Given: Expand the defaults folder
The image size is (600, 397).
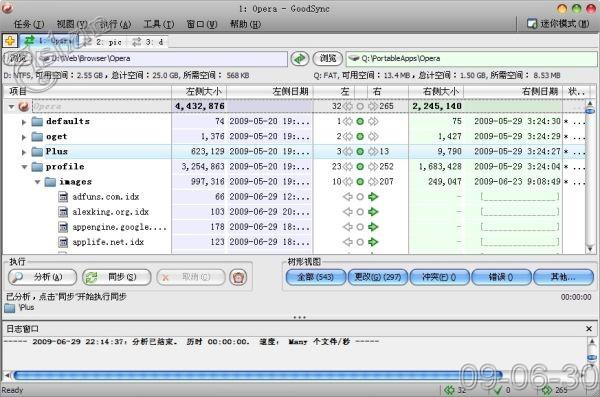Looking at the screenshot, I should [24, 122].
